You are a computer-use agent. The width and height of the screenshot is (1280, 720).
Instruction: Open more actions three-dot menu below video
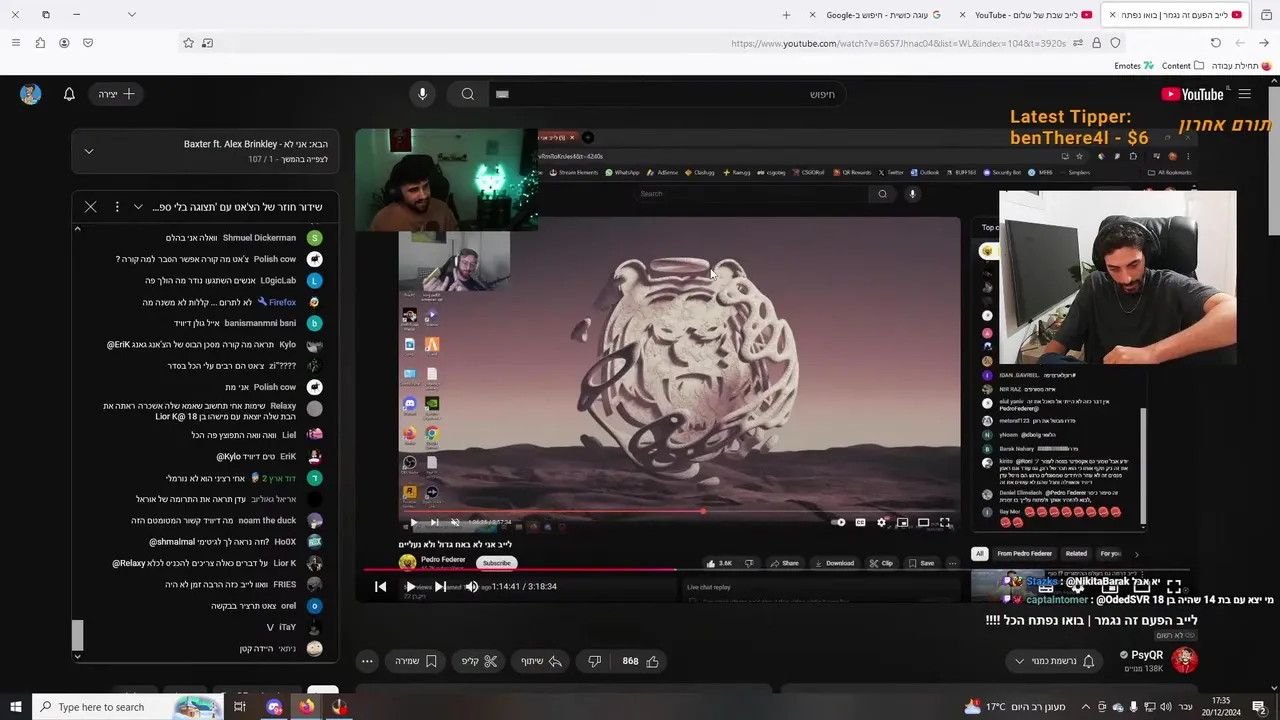tap(367, 661)
